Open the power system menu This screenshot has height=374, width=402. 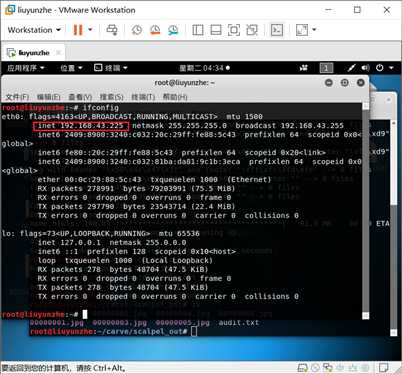[x=380, y=68]
